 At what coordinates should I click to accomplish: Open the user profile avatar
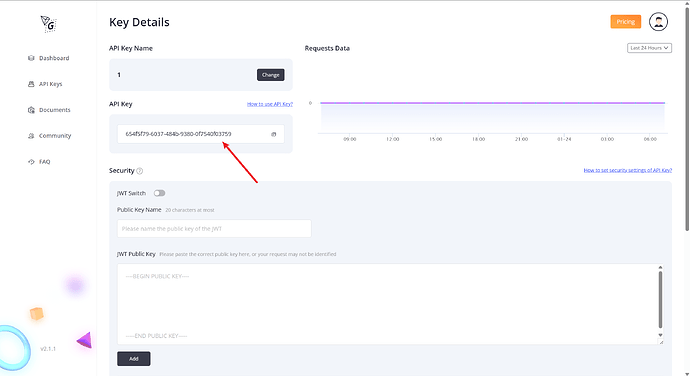point(658,22)
